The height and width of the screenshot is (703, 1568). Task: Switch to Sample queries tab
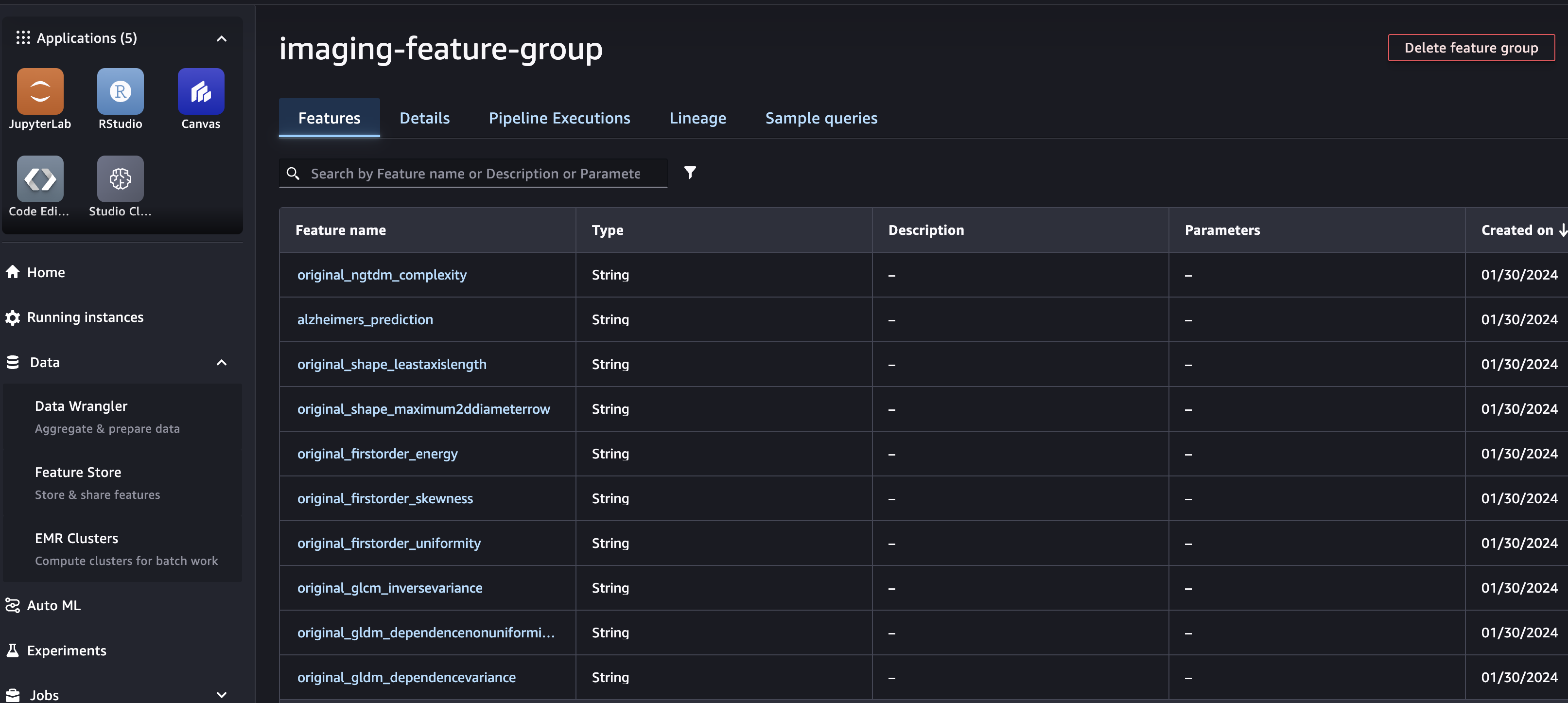820,118
